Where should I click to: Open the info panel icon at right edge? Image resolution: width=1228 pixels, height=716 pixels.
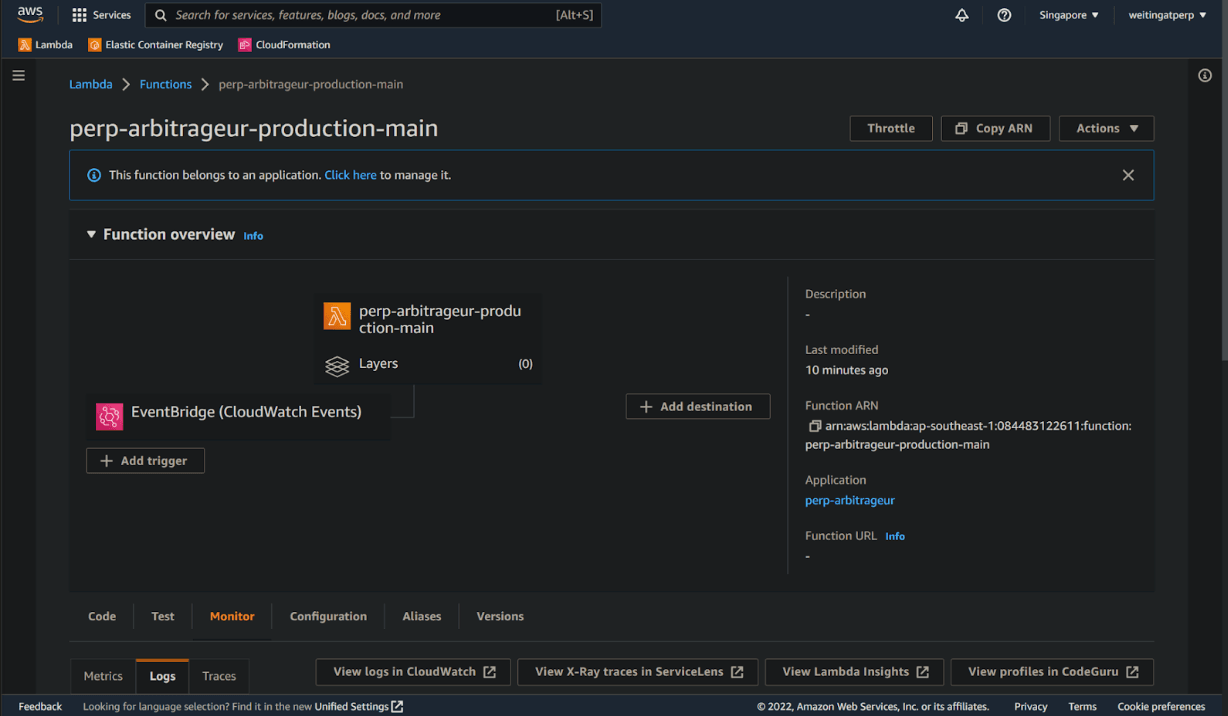point(1205,76)
